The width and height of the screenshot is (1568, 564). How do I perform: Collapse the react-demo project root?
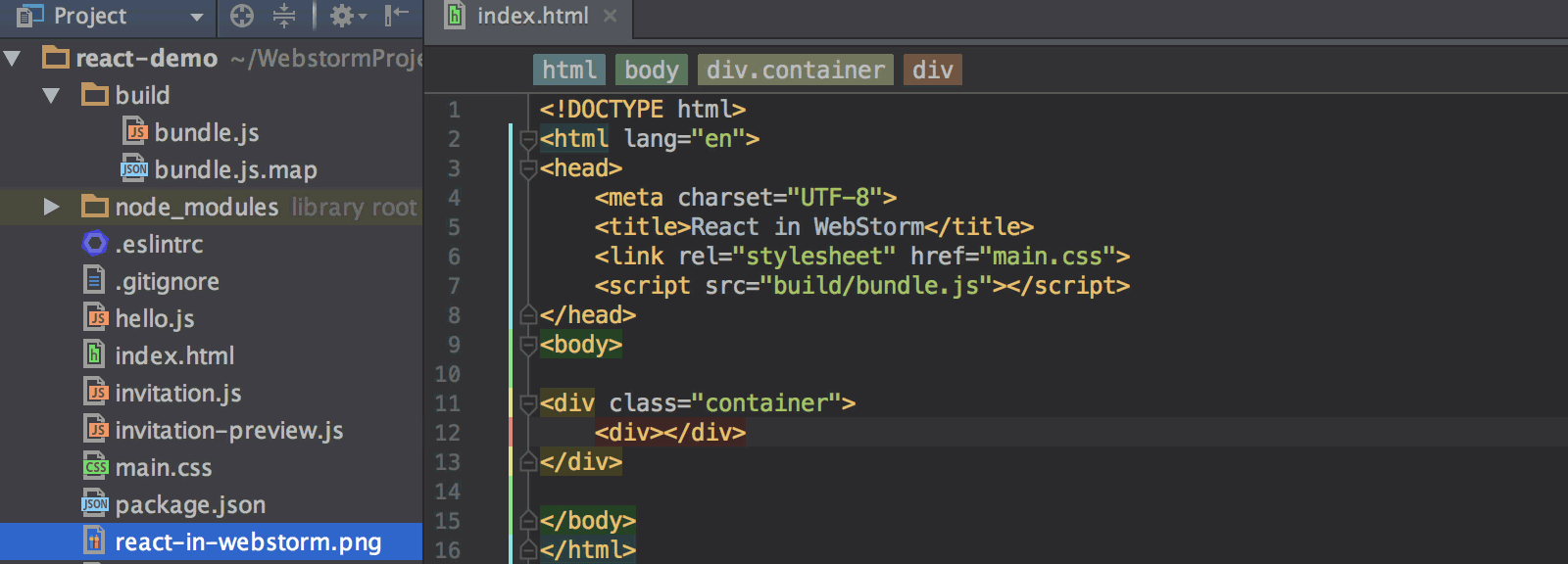coord(13,59)
